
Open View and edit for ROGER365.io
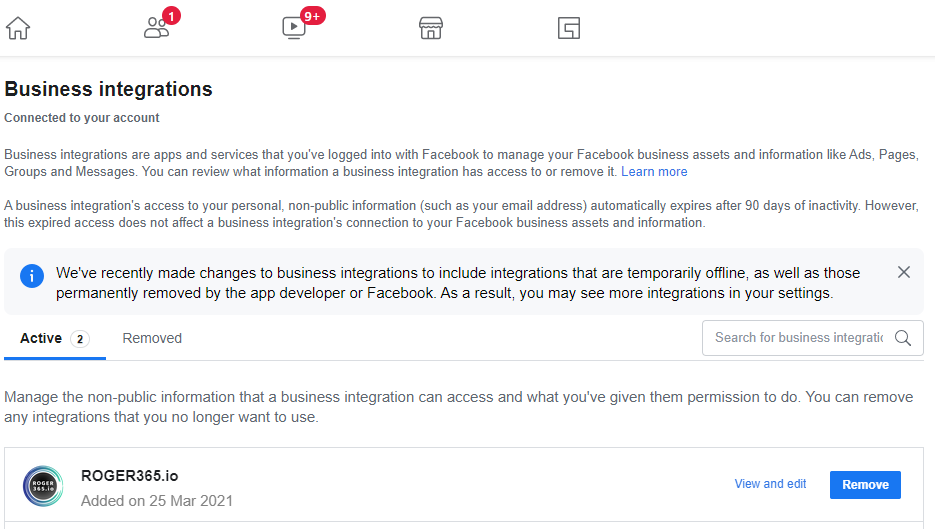pos(770,484)
